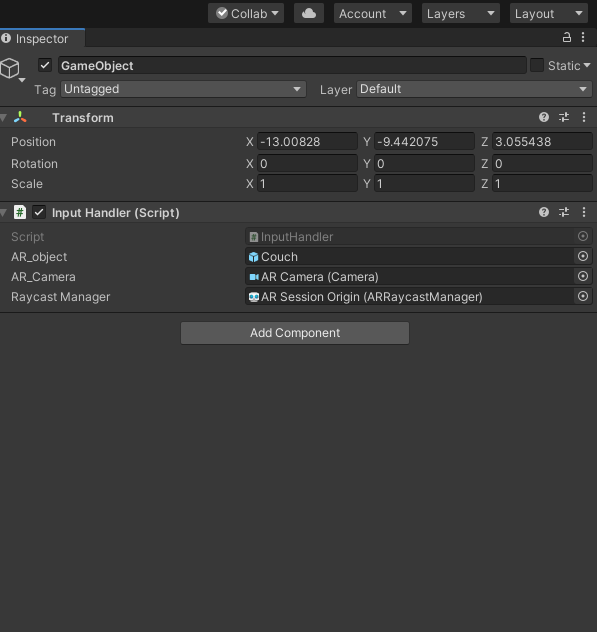Enable the Static checkbox
The image size is (597, 632).
pos(537,65)
